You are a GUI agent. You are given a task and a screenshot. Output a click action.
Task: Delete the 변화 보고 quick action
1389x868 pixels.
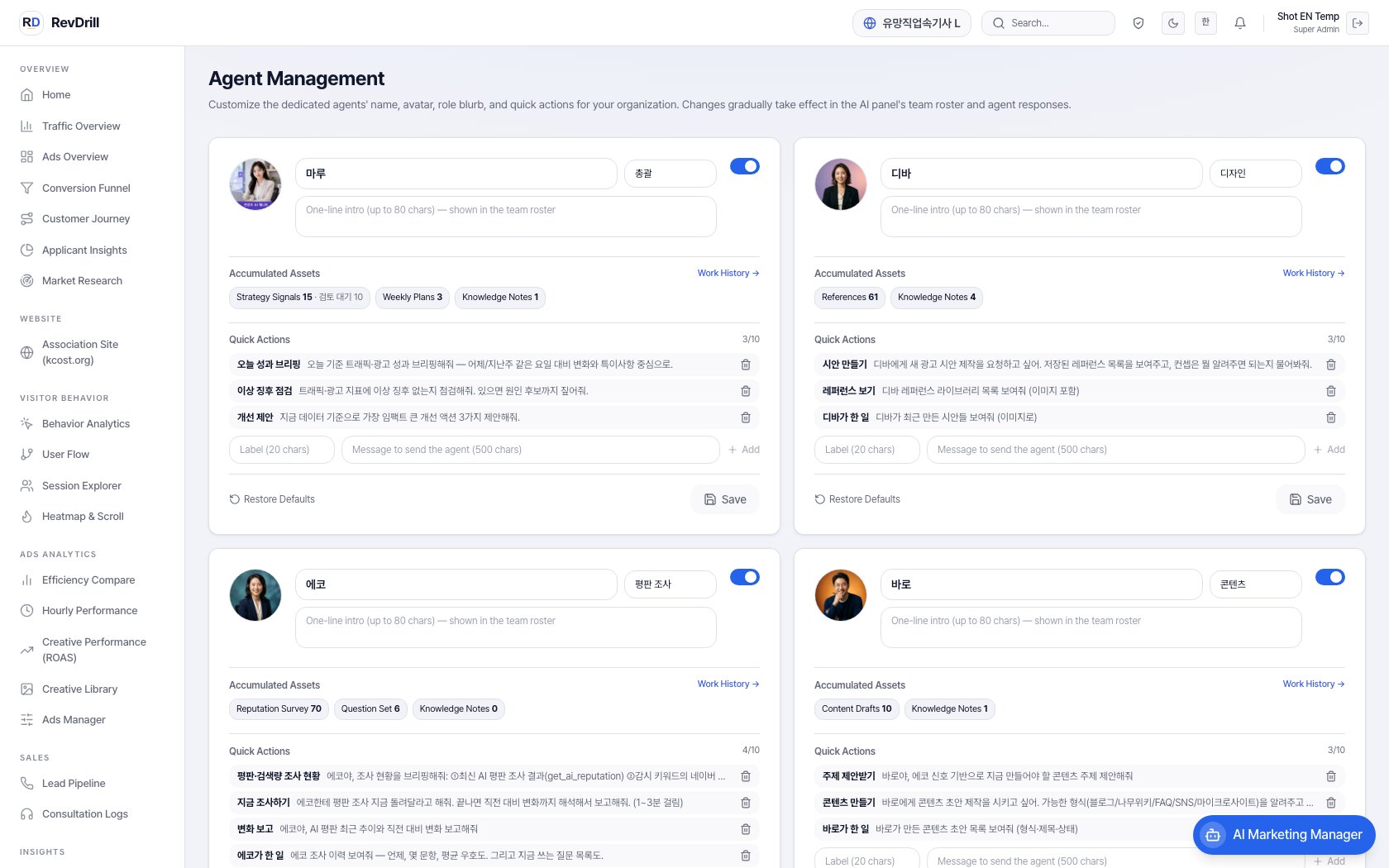click(x=746, y=829)
